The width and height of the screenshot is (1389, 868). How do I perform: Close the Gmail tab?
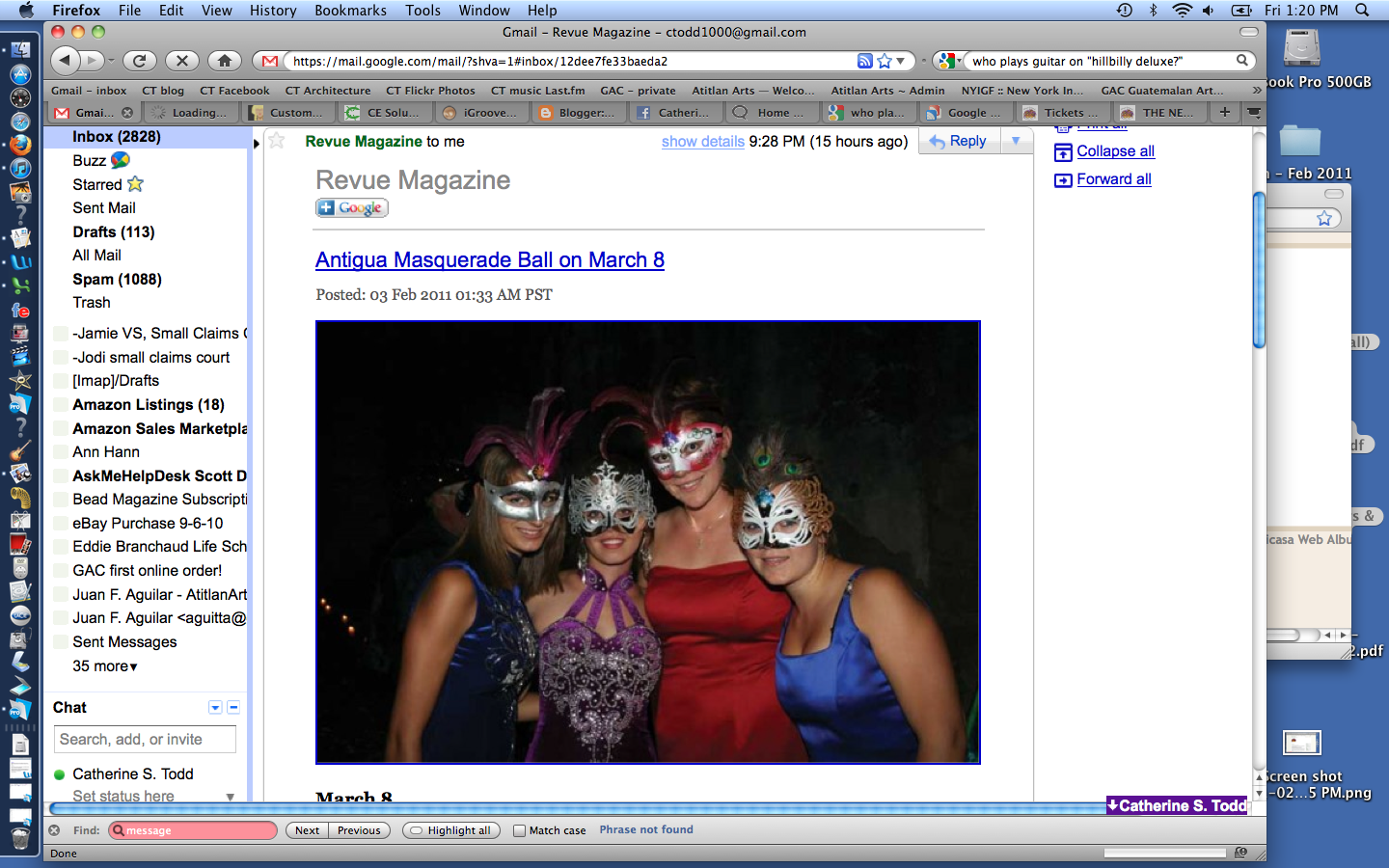tap(127, 113)
